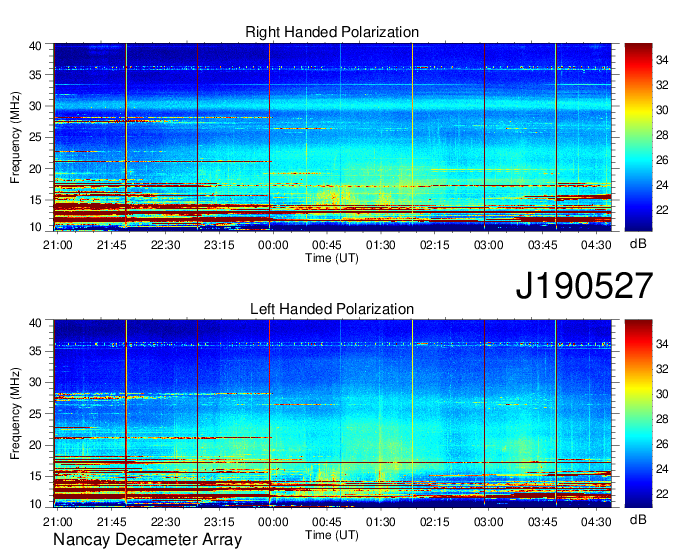Click the left-handed polarization colorbar
This screenshot has height=552, width=680.
pos(638,413)
